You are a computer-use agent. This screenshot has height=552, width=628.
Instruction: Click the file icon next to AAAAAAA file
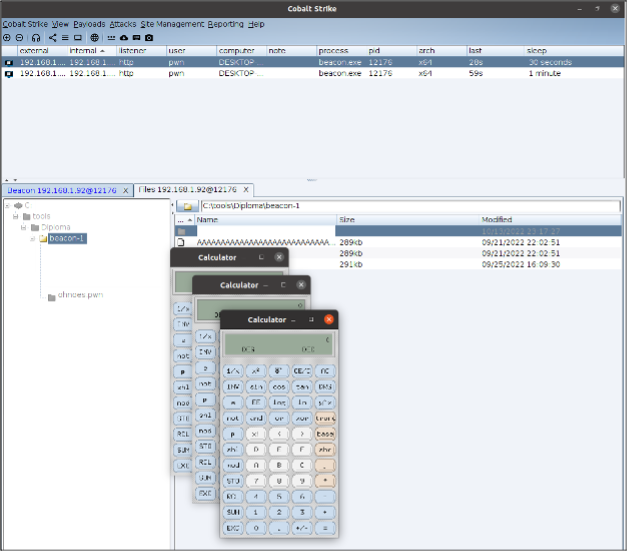(181, 242)
